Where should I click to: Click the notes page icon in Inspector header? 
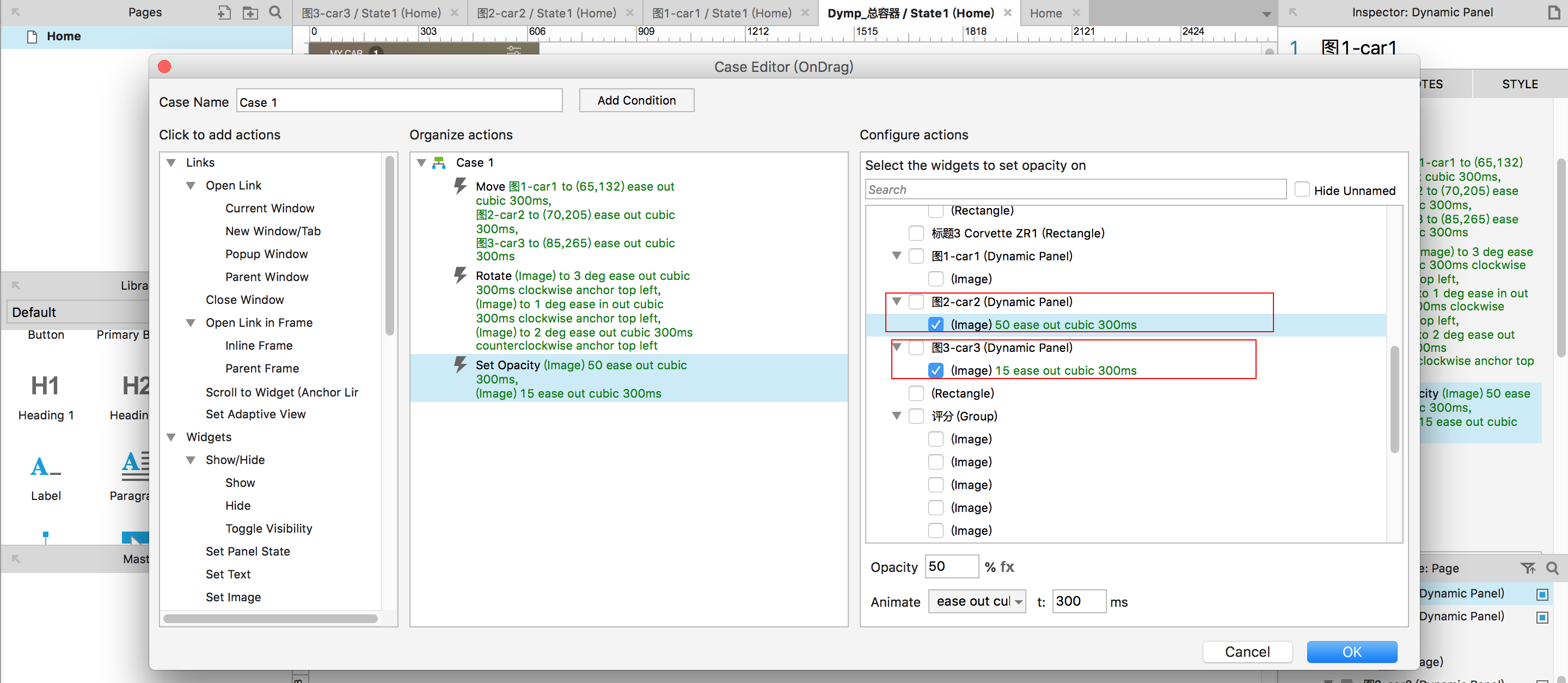1553,12
